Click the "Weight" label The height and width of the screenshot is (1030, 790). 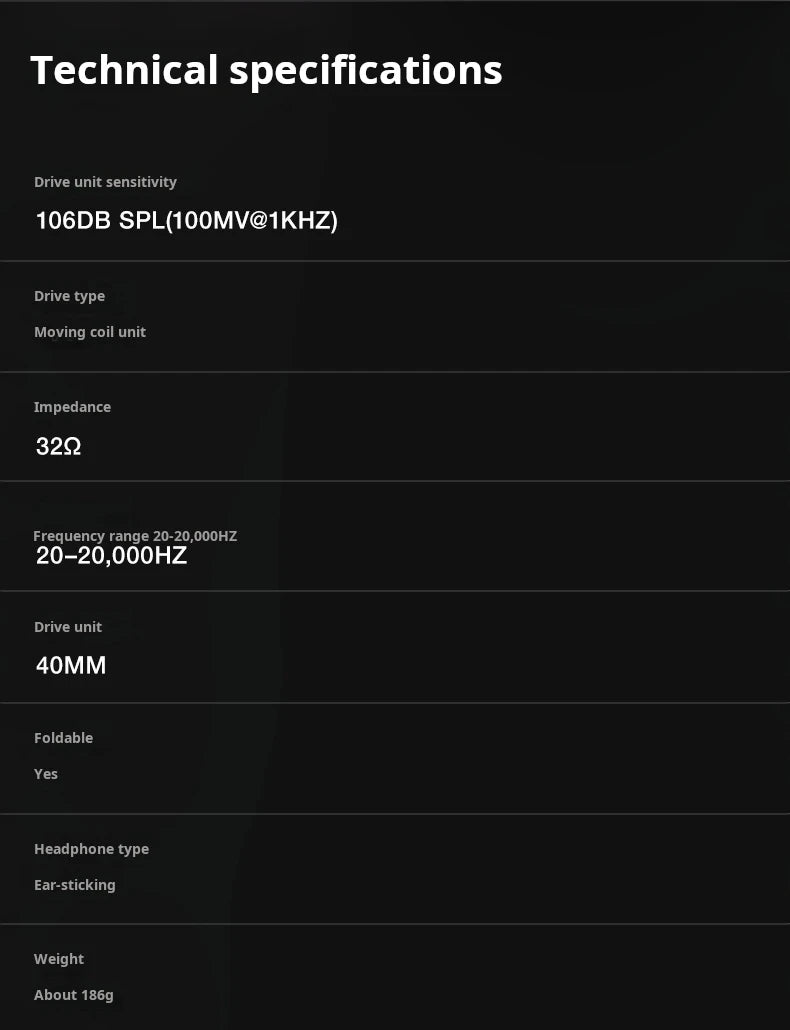click(x=59, y=959)
